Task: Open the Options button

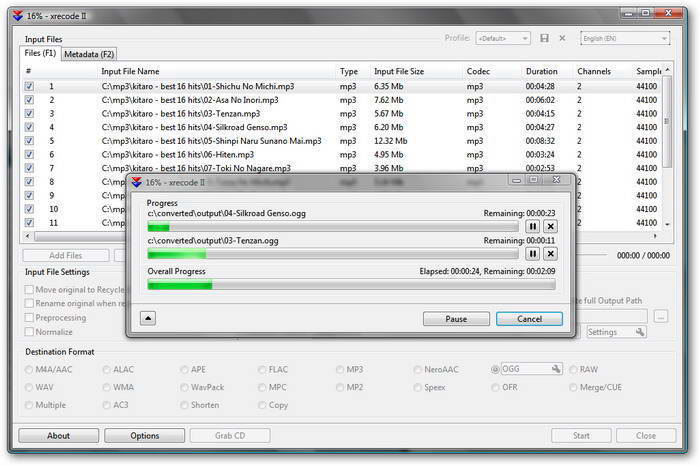Action: [145, 436]
